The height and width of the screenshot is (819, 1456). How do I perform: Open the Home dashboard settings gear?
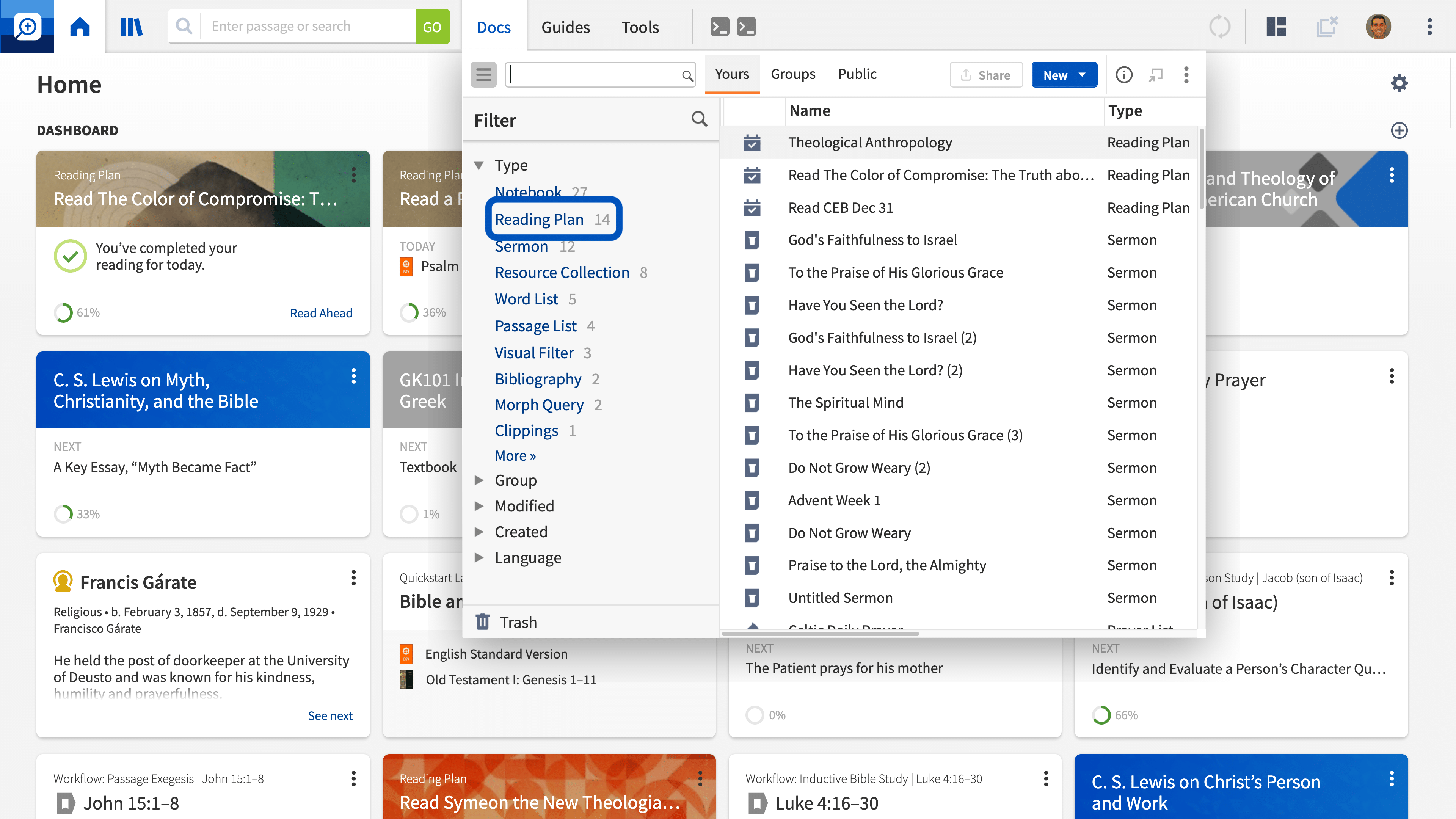coord(1399,84)
